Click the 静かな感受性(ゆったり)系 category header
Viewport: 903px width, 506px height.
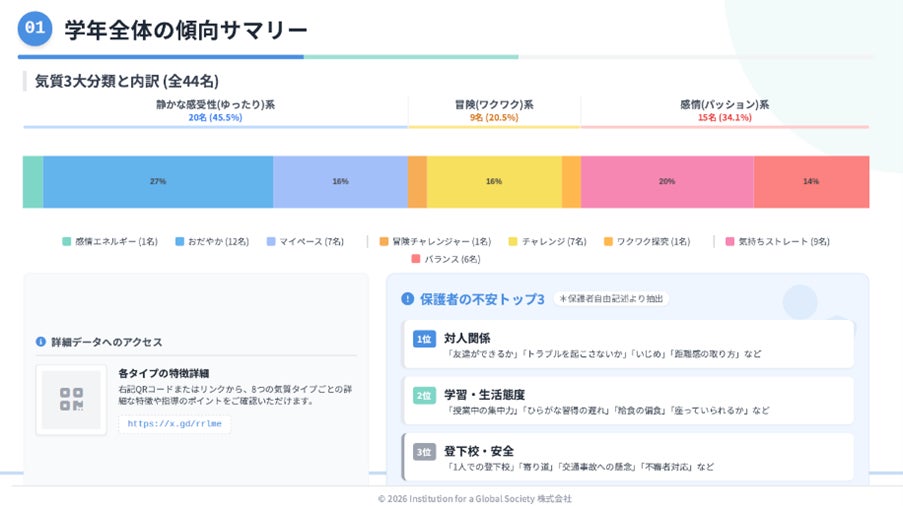click(x=215, y=105)
